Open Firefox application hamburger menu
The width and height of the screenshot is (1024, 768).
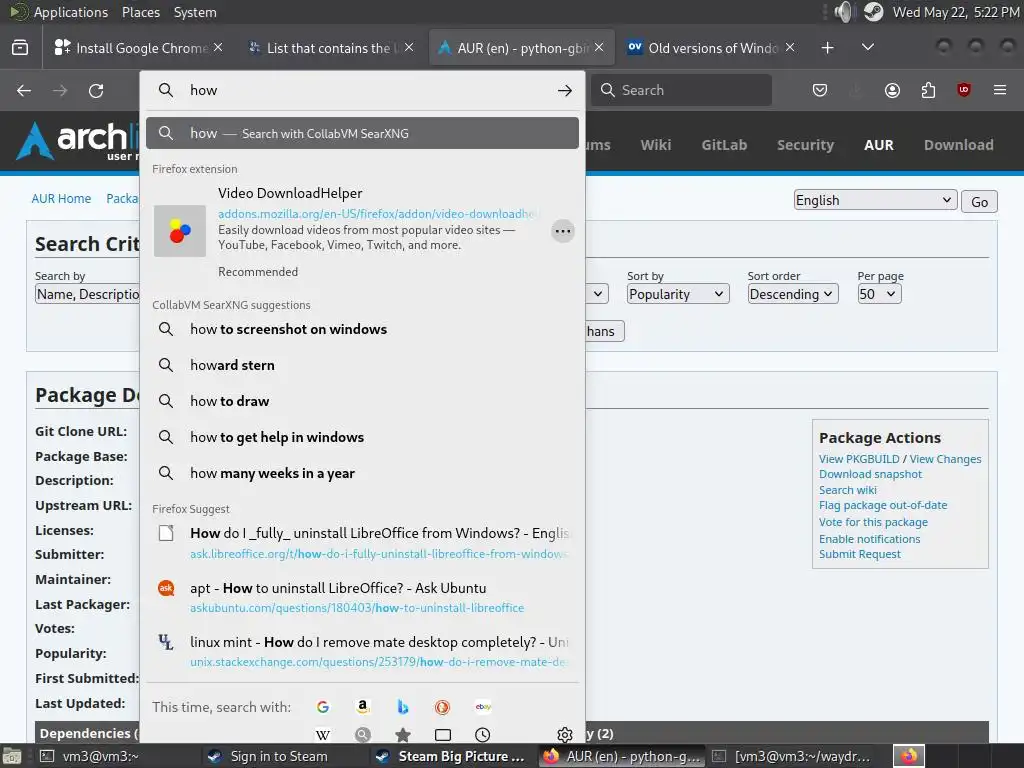coord(1000,90)
